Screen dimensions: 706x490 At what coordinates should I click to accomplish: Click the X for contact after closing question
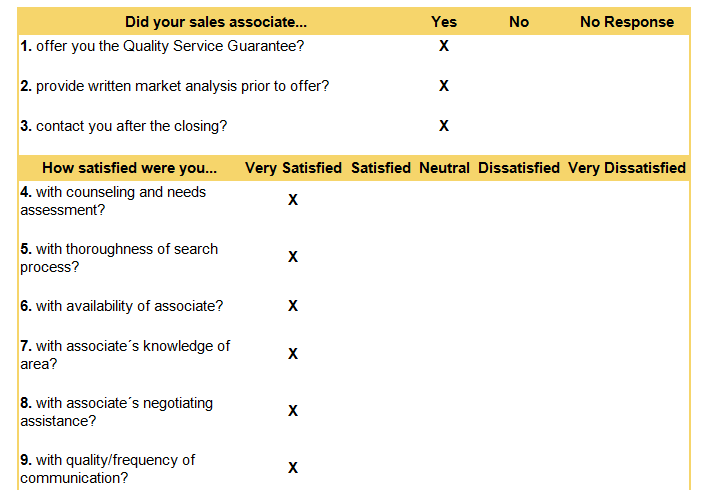[x=444, y=126]
